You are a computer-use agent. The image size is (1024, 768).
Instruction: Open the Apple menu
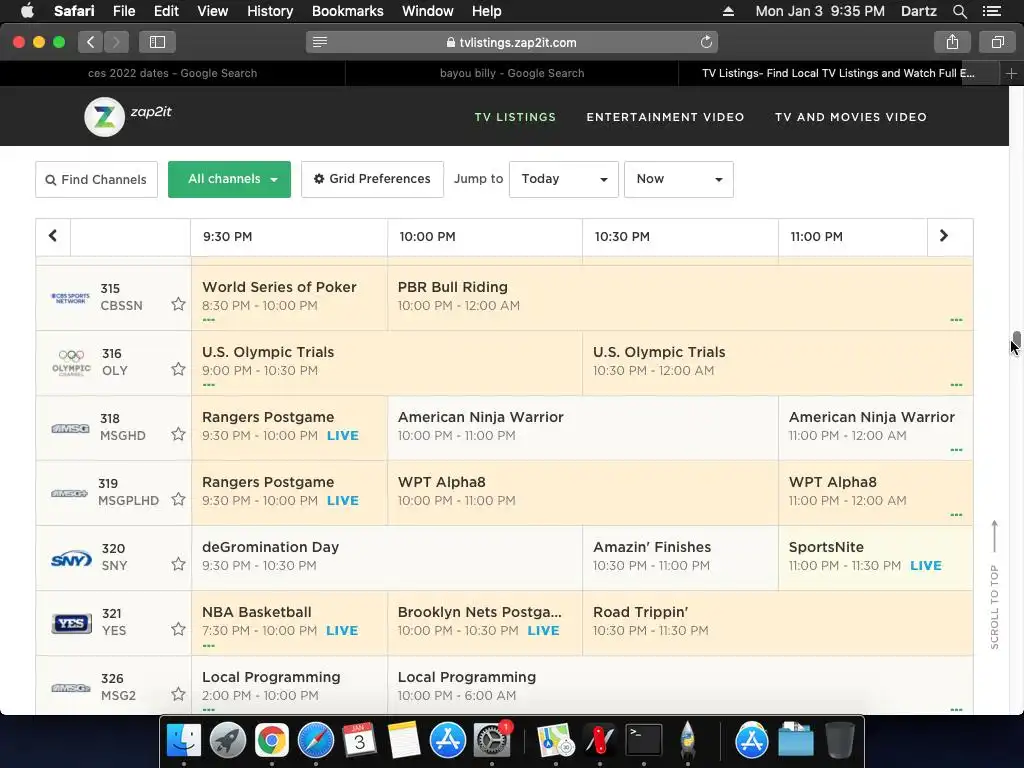27,11
